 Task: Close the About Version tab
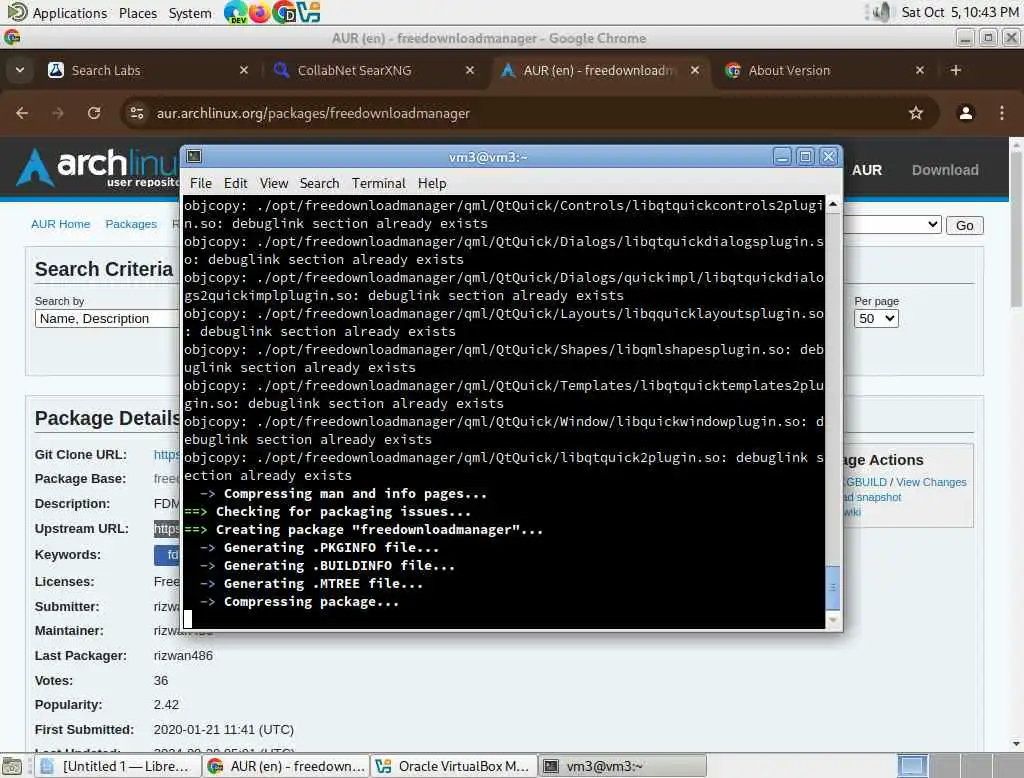(920, 70)
